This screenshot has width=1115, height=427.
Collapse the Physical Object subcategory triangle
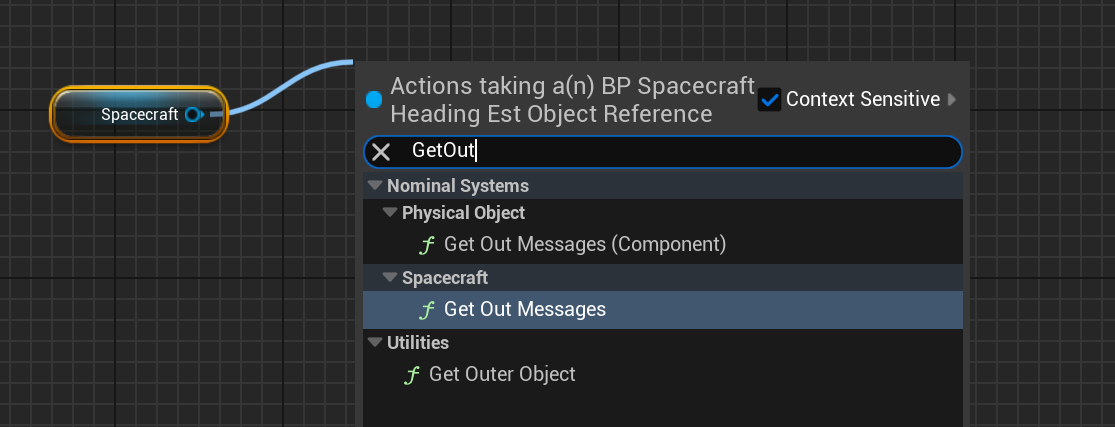click(390, 212)
